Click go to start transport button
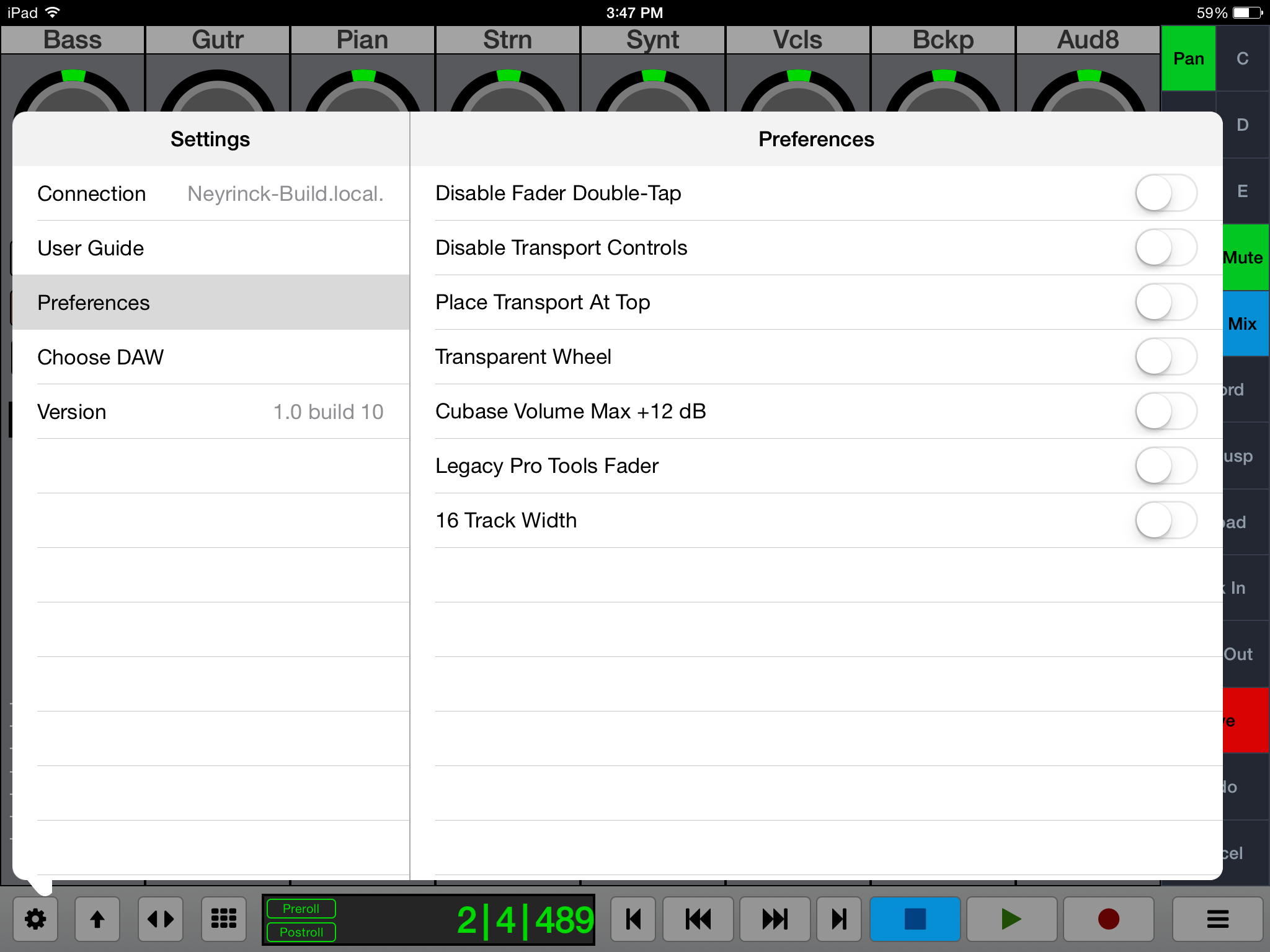The height and width of the screenshot is (952, 1270). [x=633, y=919]
